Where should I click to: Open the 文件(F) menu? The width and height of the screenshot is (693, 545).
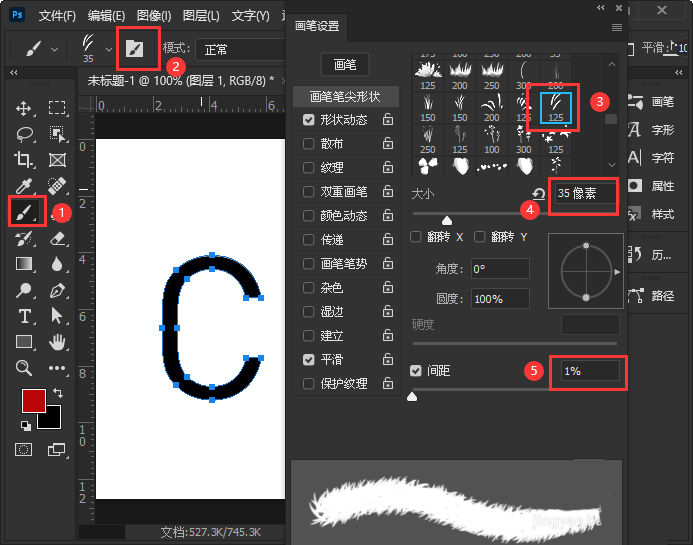[57, 16]
